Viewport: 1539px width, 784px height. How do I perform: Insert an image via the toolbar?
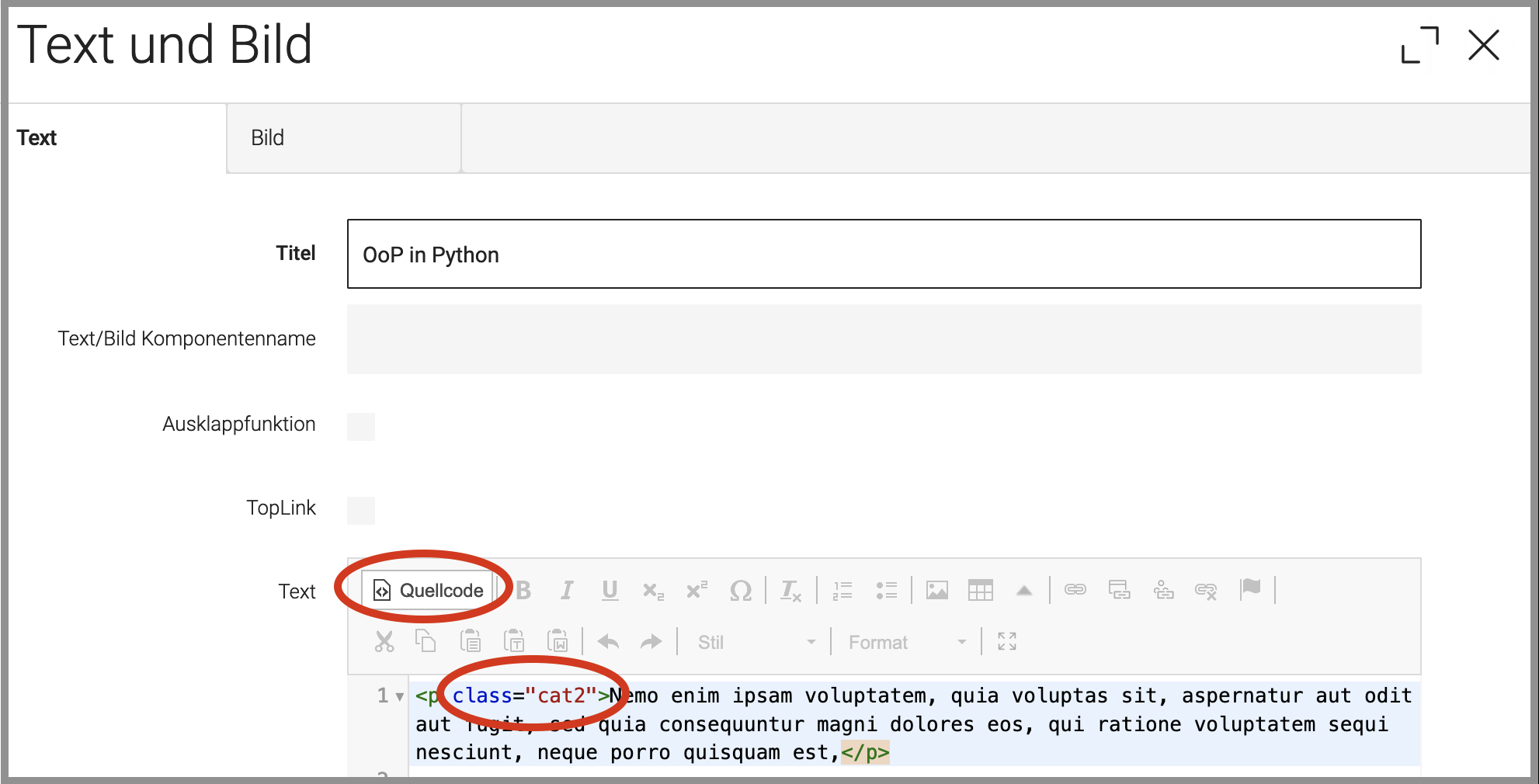click(937, 591)
